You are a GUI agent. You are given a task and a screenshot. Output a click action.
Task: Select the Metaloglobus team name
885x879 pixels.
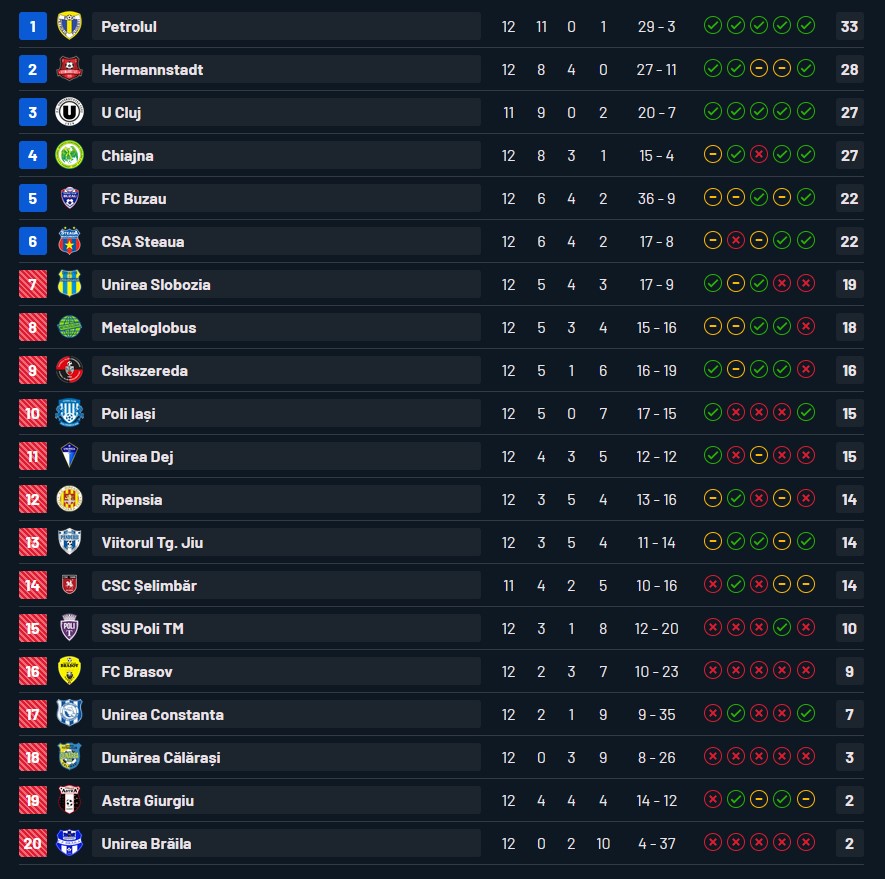pyautogui.click(x=148, y=327)
